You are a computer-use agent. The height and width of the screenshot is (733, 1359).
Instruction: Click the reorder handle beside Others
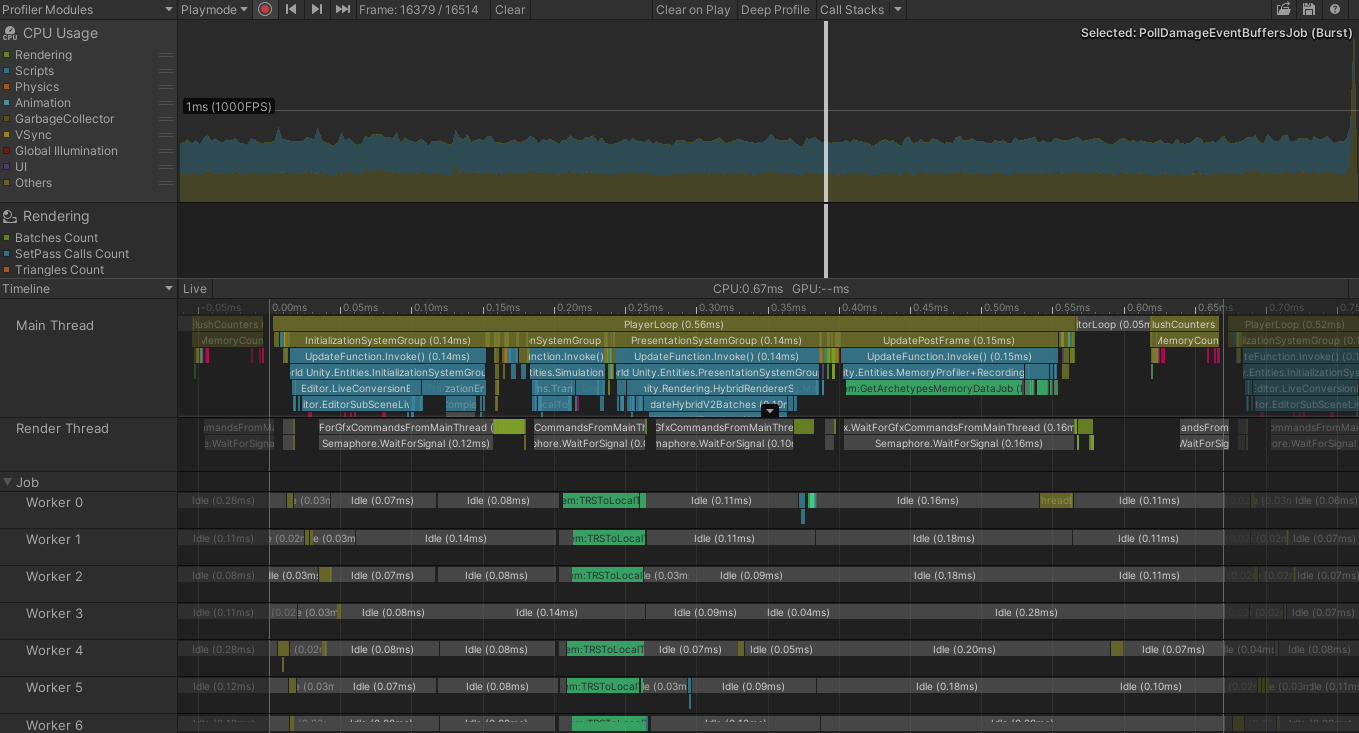166,183
